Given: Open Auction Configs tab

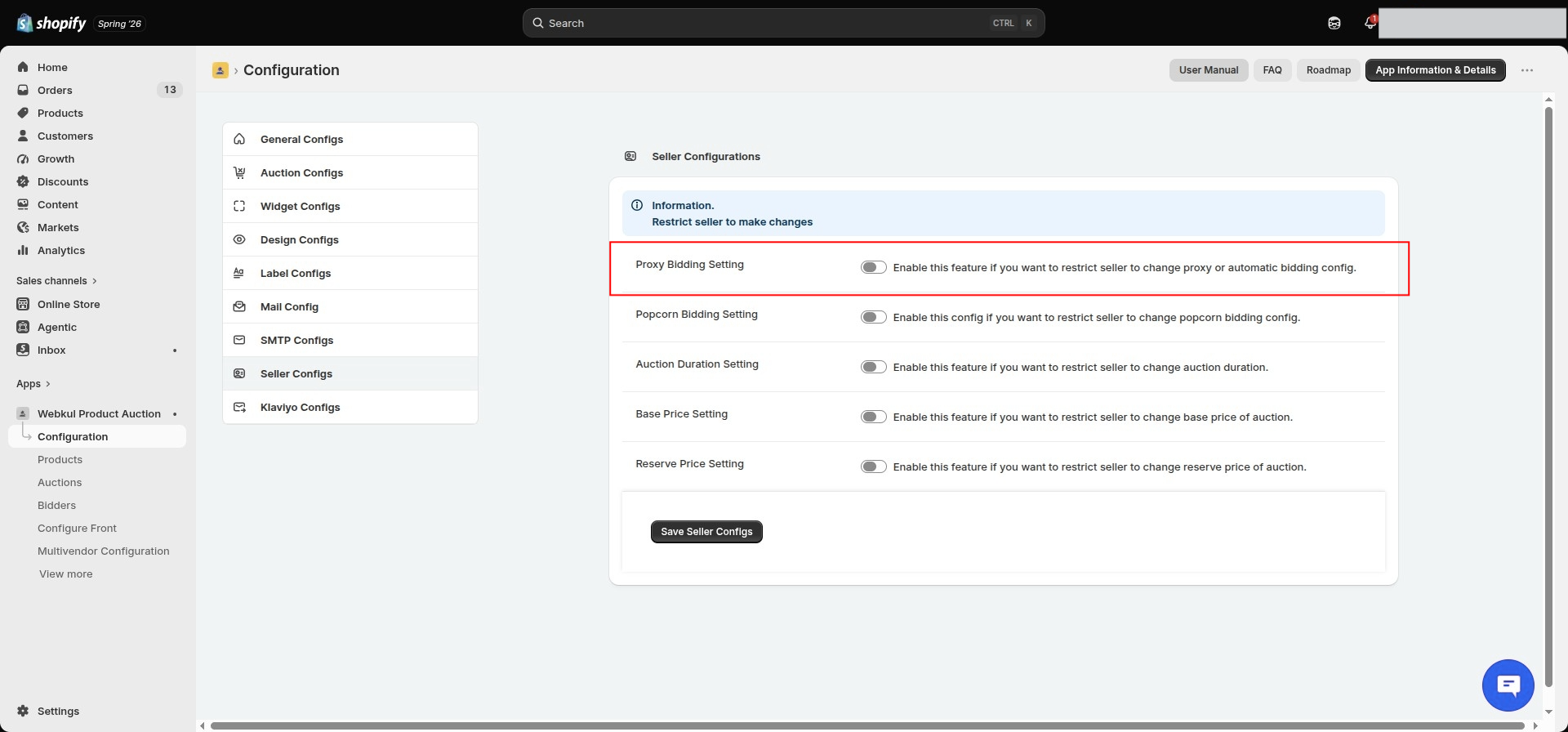Looking at the screenshot, I should coord(350,172).
